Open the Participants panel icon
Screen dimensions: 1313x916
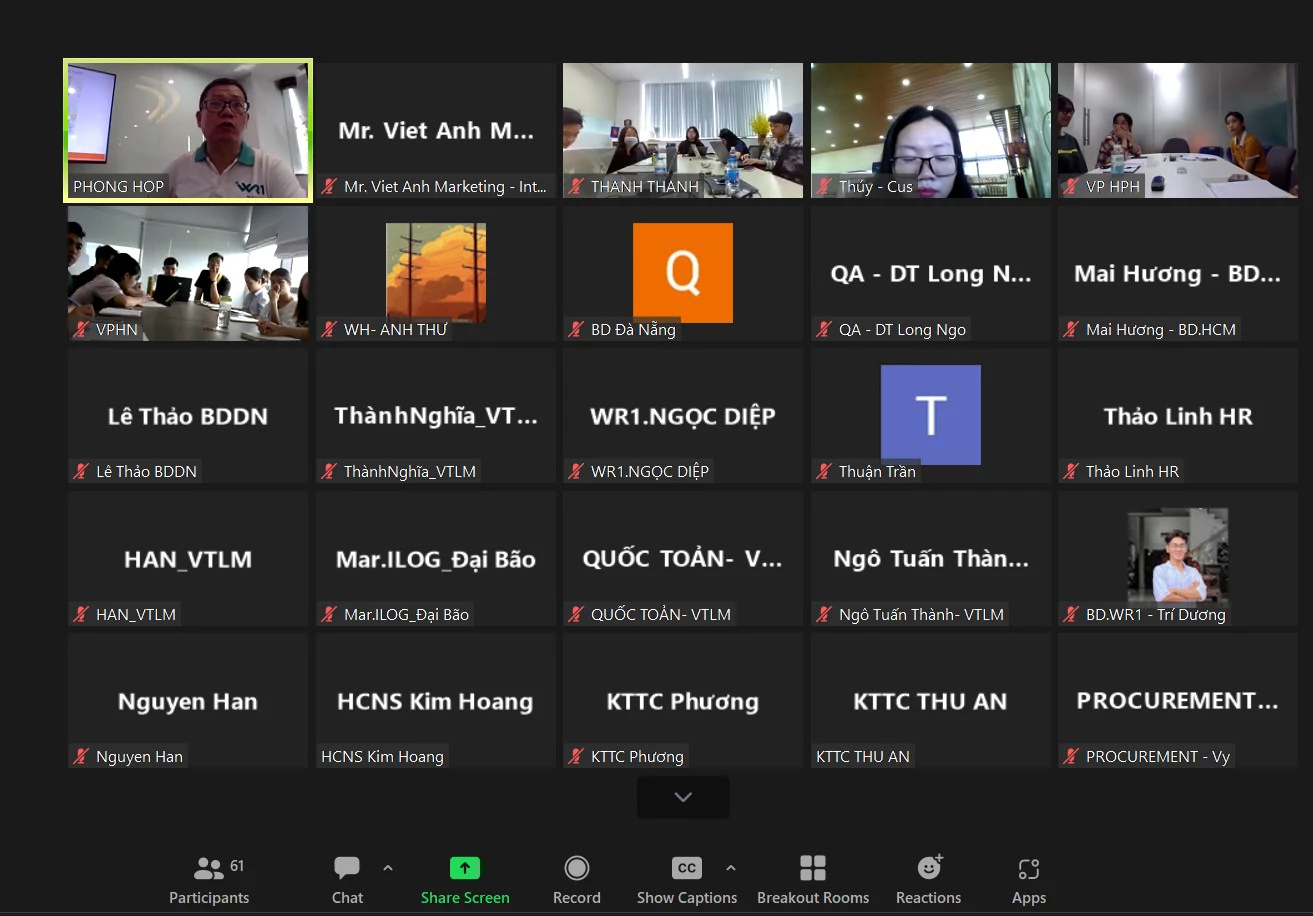[208, 868]
